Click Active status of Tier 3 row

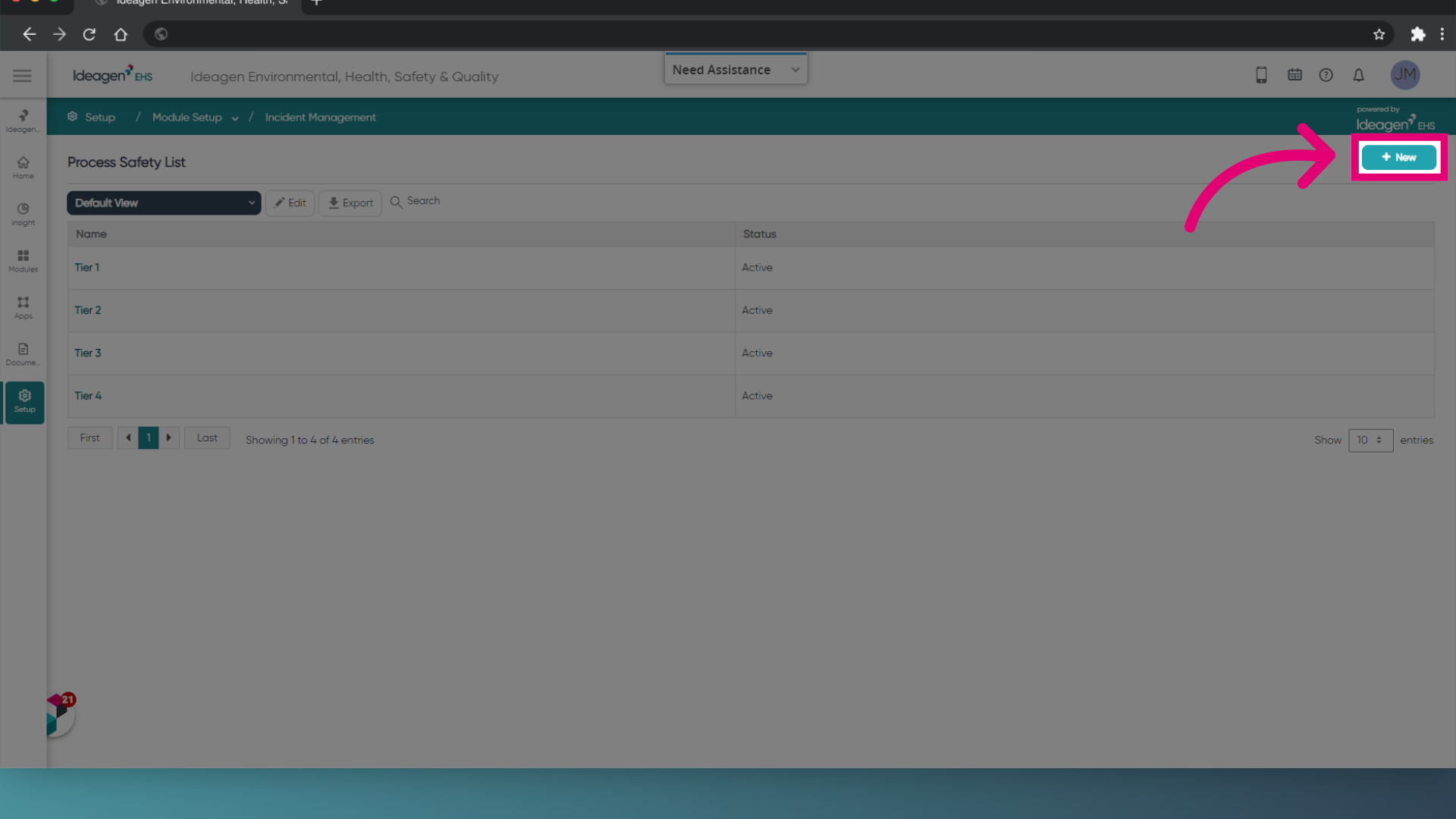point(757,353)
